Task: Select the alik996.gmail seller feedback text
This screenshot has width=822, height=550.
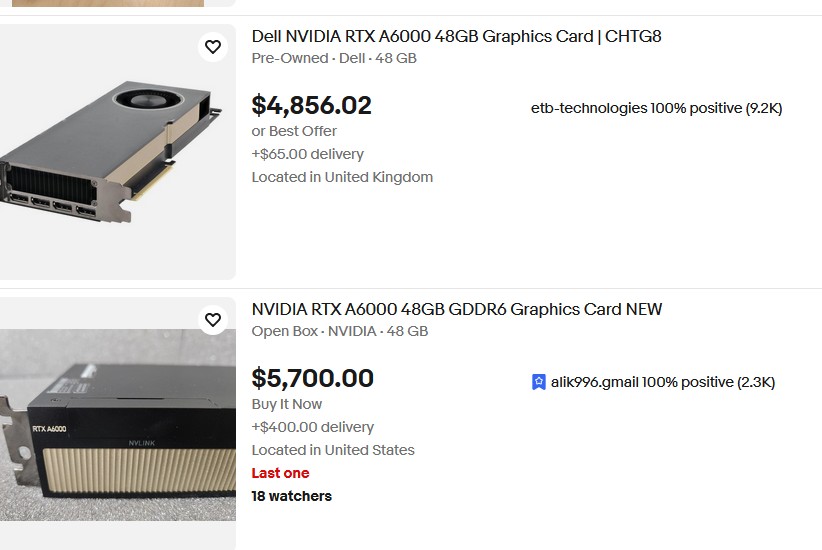Action: coord(662,382)
